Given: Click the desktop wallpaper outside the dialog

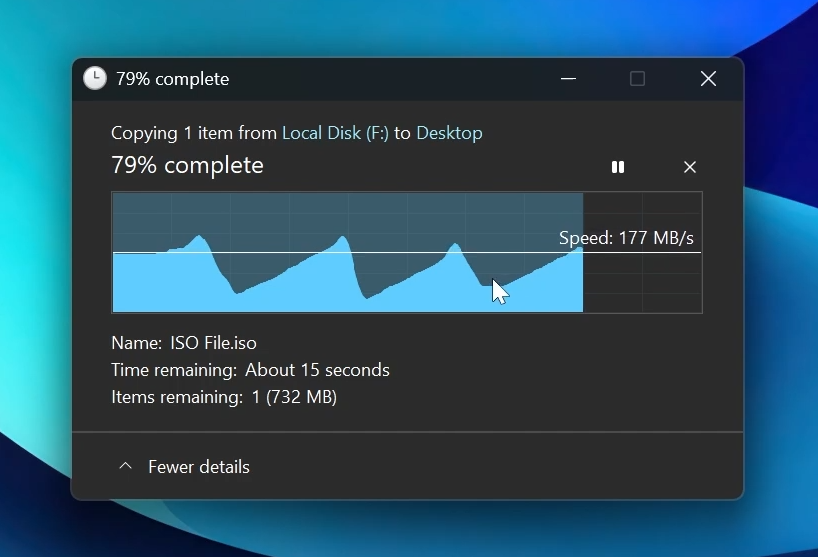Looking at the screenshot, I should coord(780,300).
